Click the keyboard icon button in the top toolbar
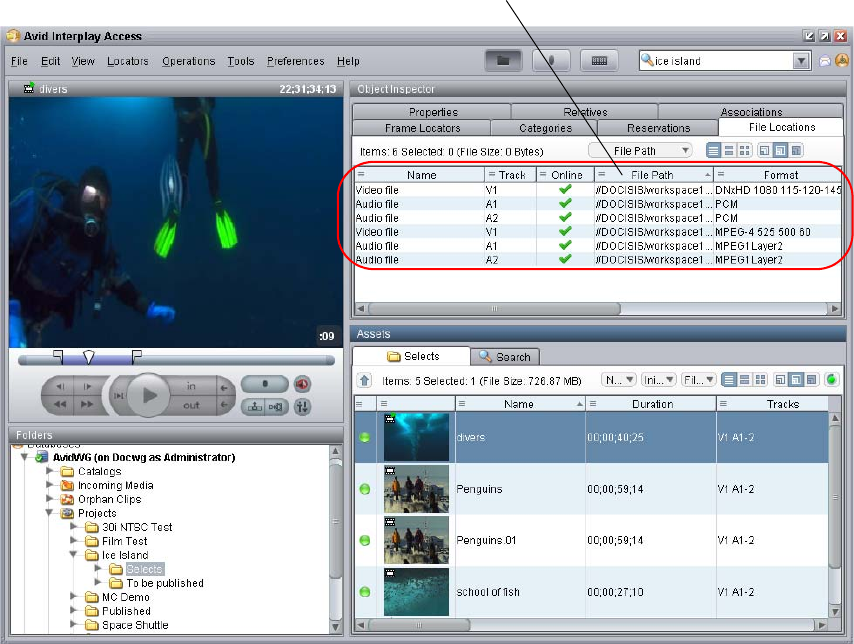 (x=598, y=60)
